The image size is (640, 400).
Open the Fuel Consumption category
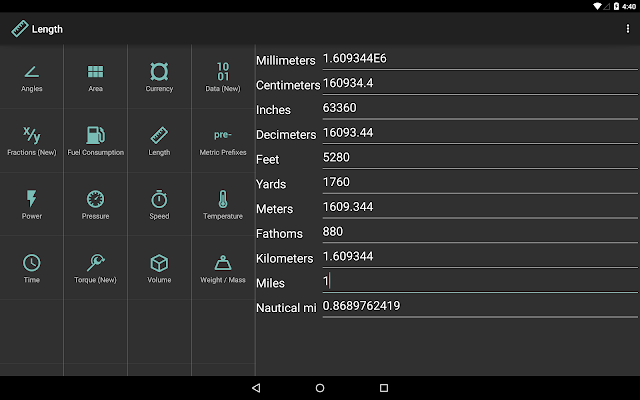[96, 140]
